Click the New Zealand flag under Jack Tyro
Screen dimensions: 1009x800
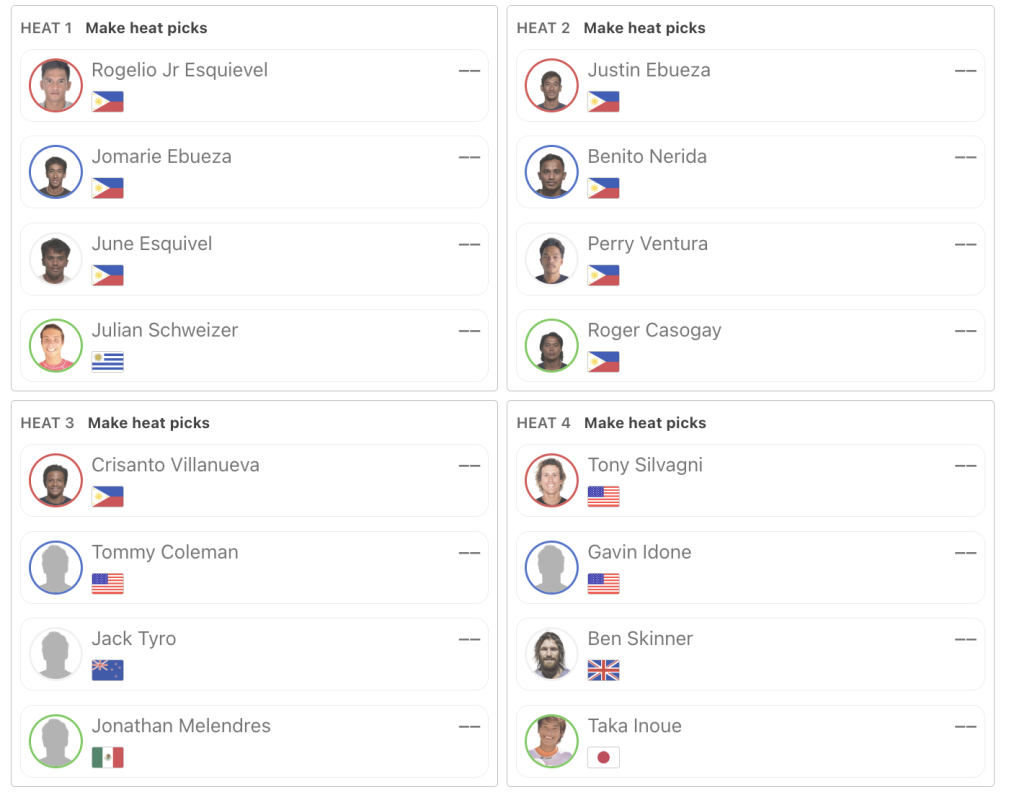pos(108,670)
